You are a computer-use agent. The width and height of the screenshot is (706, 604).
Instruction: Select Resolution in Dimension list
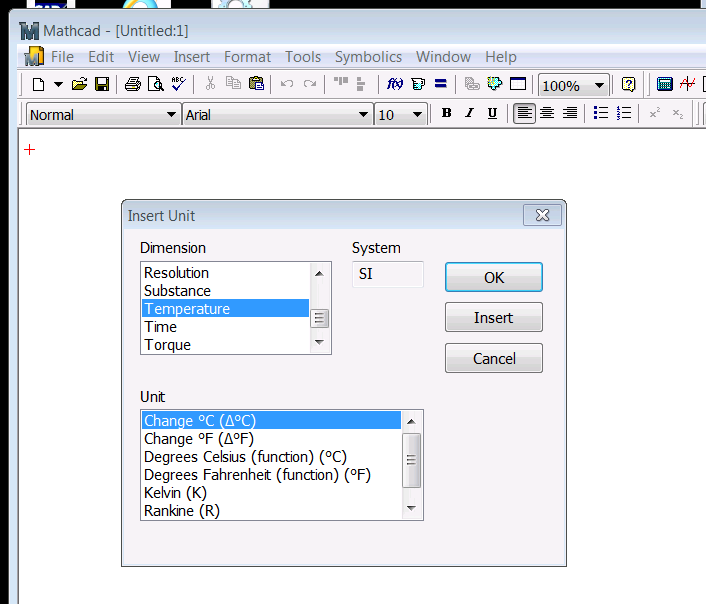226,272
